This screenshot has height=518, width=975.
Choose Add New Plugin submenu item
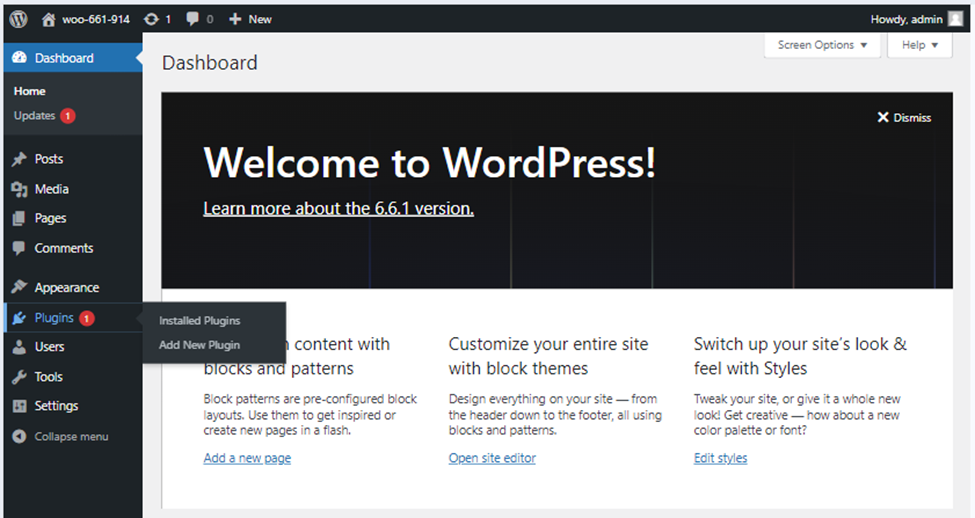199,345
